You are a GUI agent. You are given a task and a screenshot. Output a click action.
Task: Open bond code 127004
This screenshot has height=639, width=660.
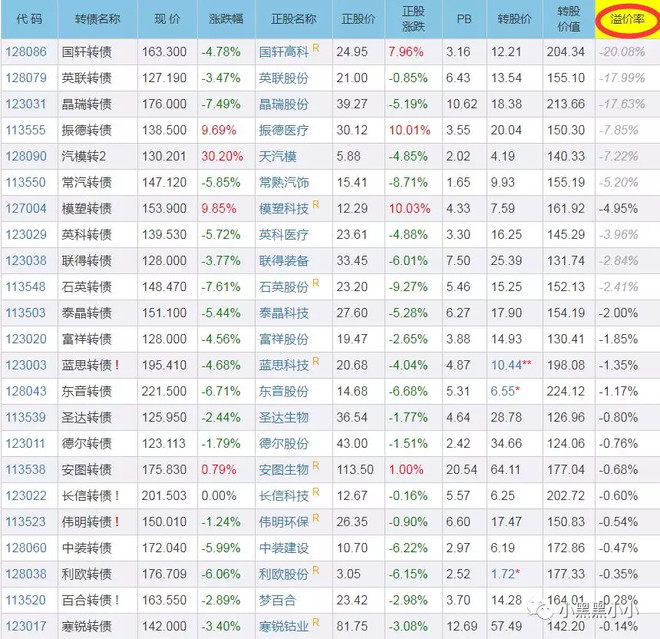(26, 208)
